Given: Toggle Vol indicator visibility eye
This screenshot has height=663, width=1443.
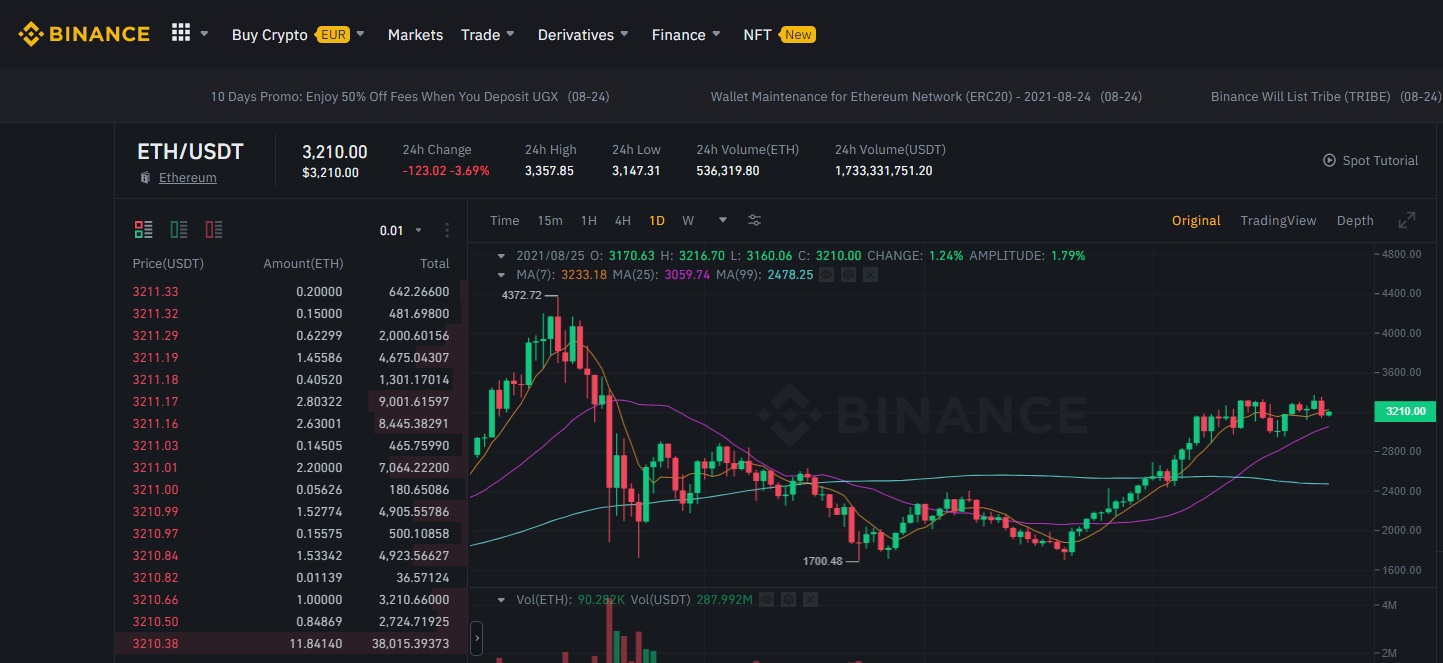Looking at the screenshot, I should (x=766, y=600).
